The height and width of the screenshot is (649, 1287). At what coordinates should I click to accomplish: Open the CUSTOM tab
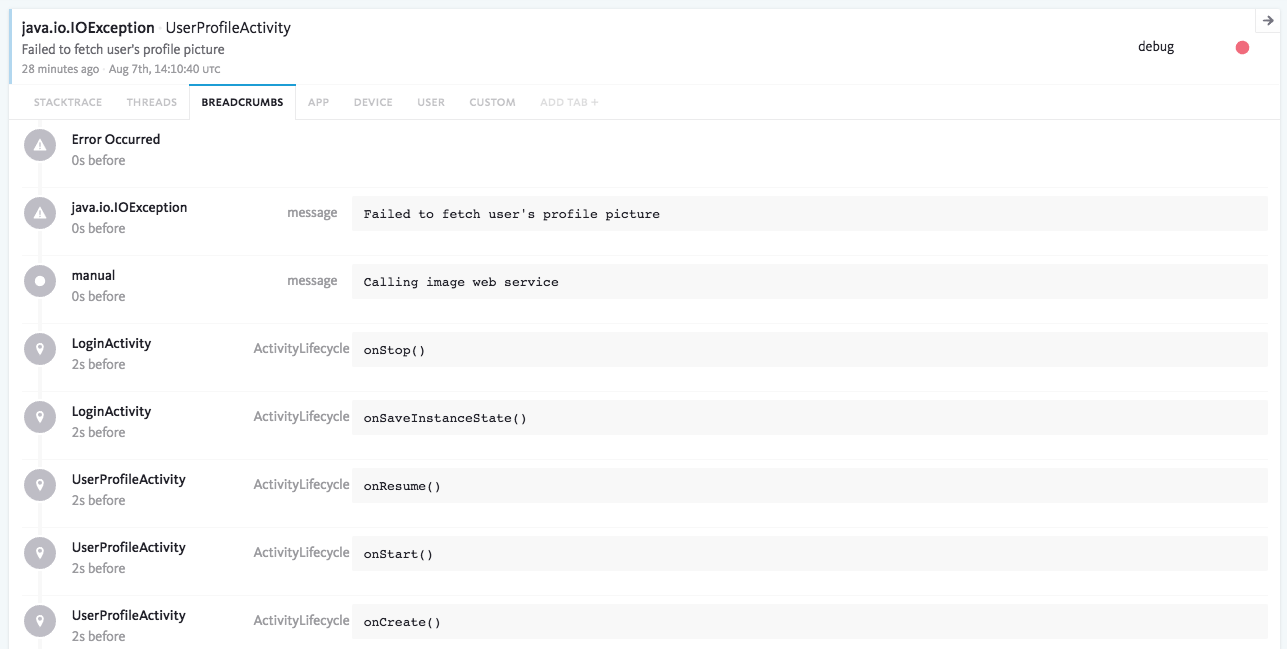pos(492,101)
